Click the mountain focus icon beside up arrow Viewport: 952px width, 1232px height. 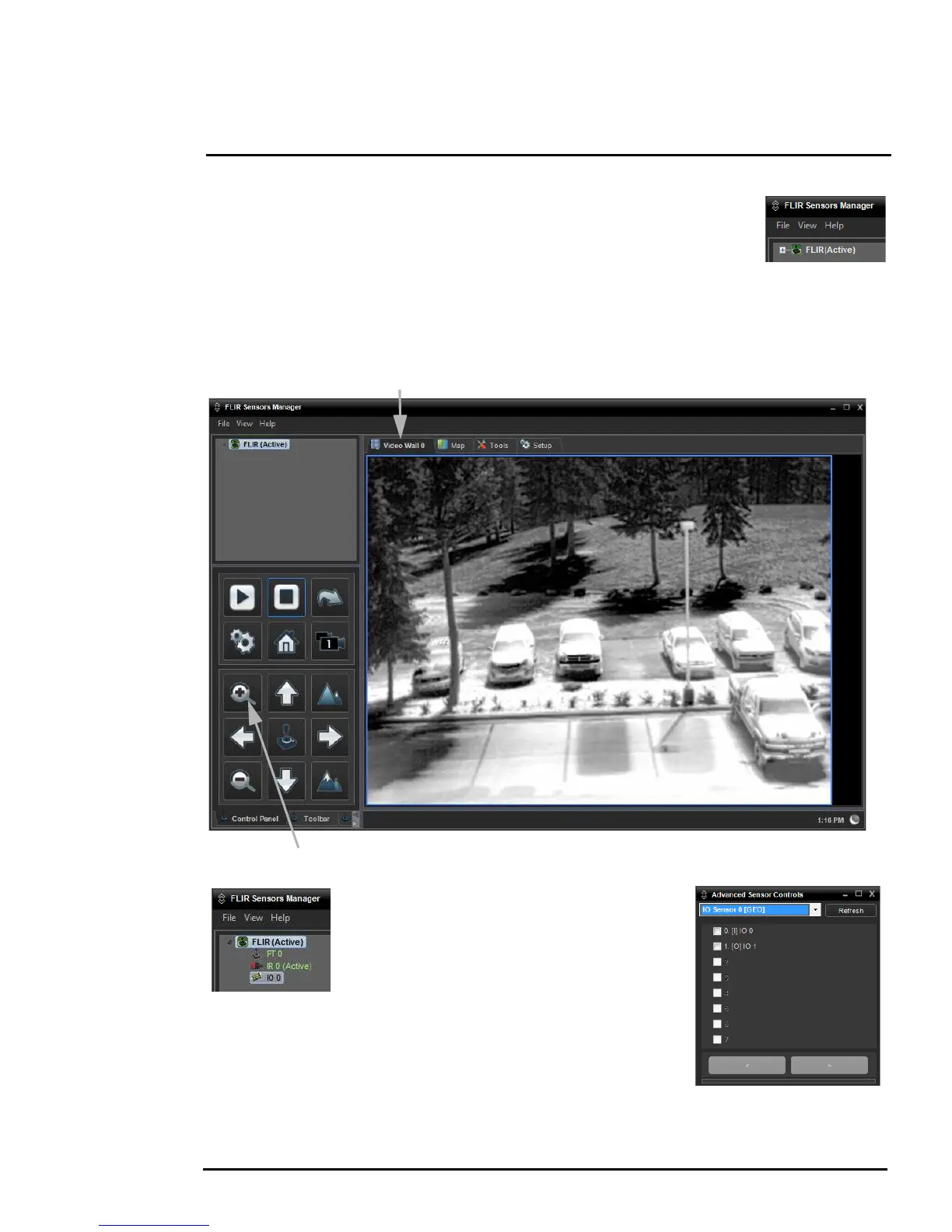coord(330,693)
